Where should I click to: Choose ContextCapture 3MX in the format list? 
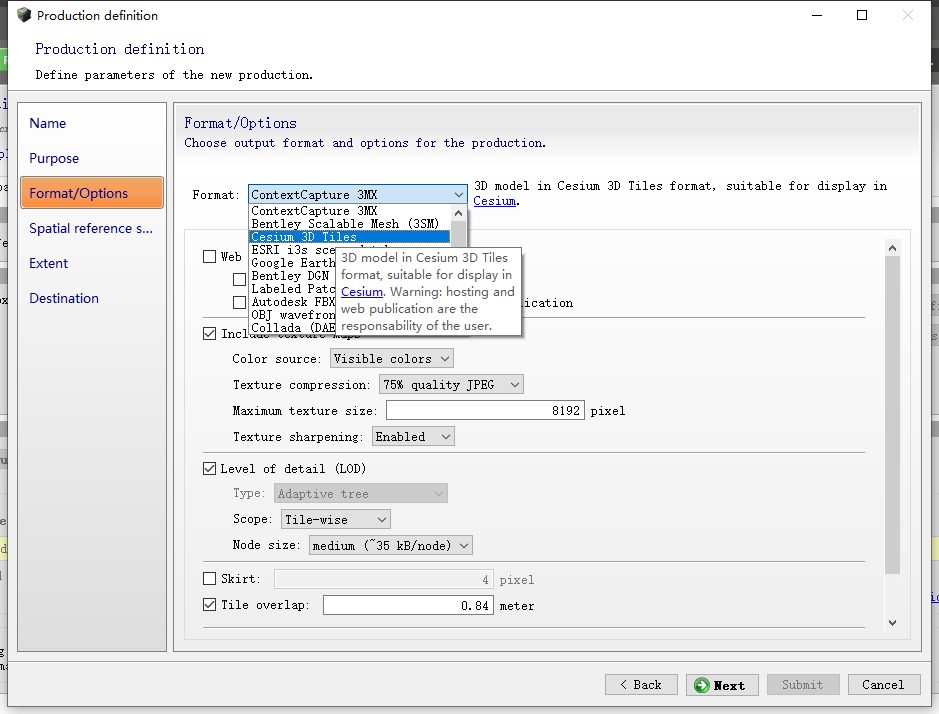coord(350,211)
